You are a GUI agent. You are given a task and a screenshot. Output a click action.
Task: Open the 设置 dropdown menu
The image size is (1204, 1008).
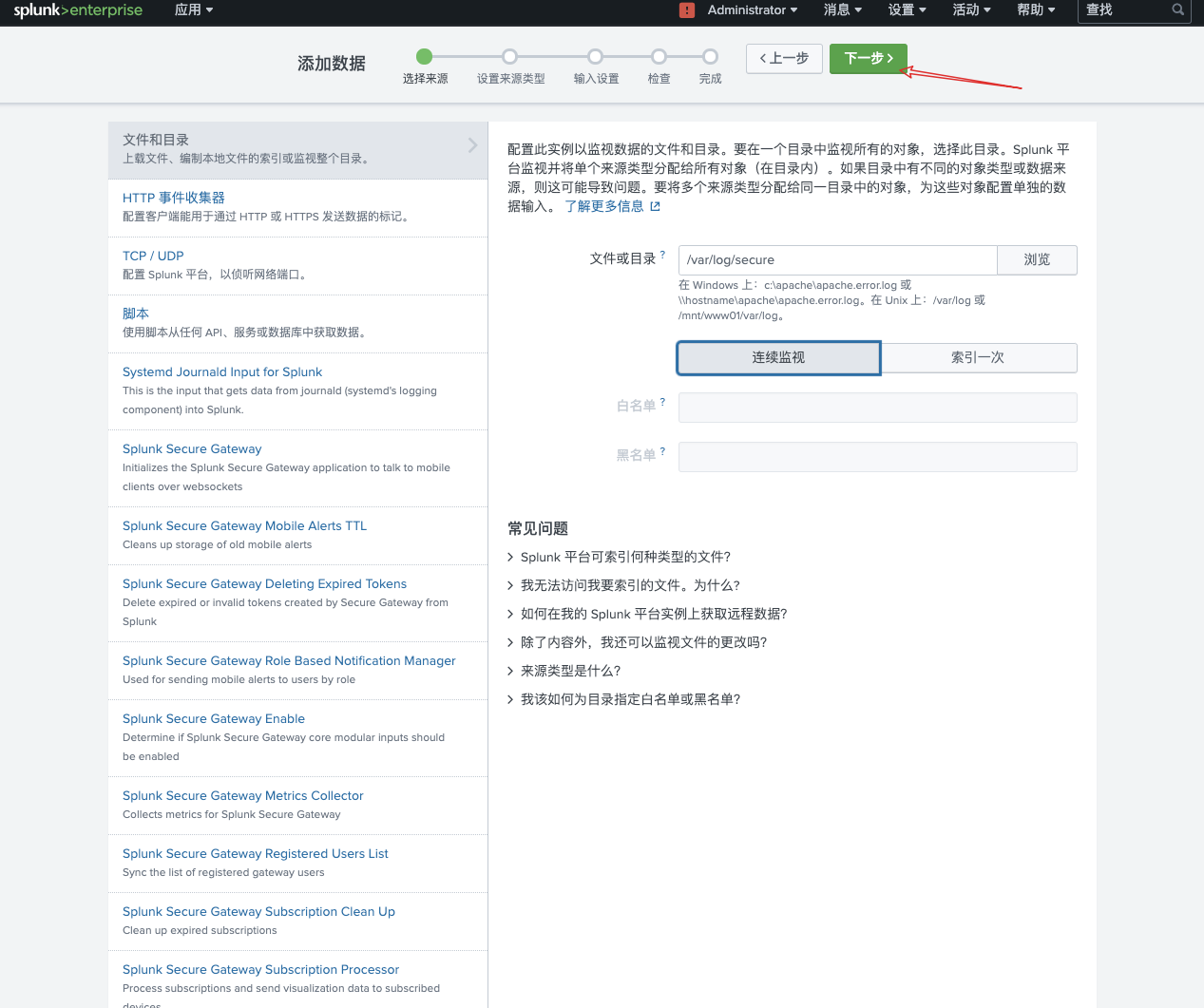click(908, 10)
